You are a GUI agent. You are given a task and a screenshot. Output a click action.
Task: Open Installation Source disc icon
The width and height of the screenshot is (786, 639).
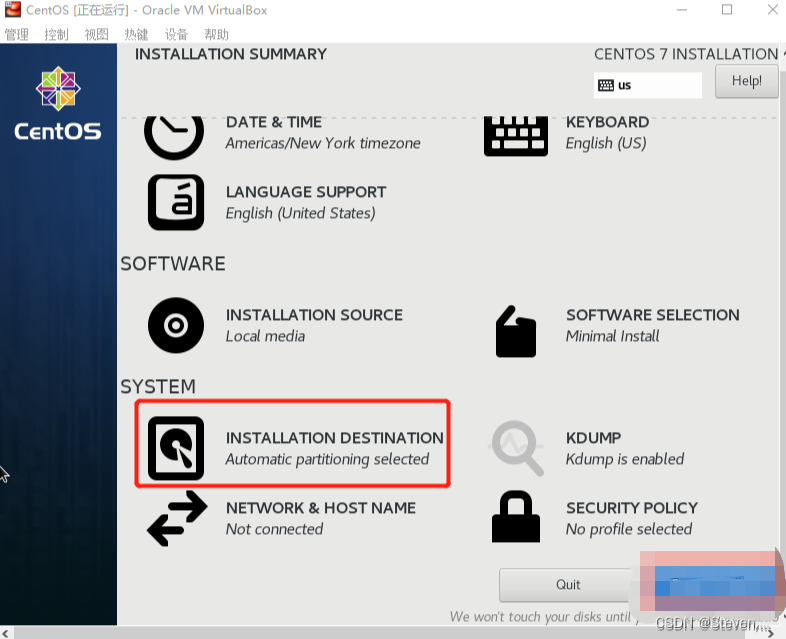(176, 325)
